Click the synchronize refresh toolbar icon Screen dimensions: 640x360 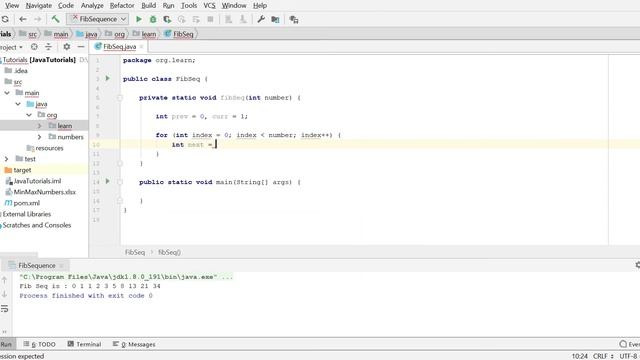(5, 19)
